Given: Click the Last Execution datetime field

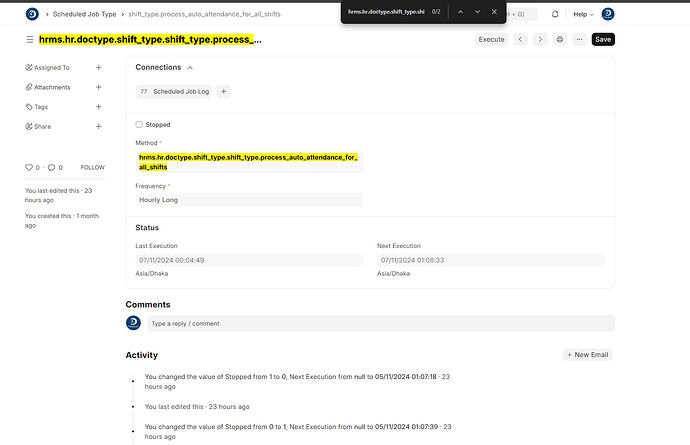Looking at the screenshot, I should [249, 260].
